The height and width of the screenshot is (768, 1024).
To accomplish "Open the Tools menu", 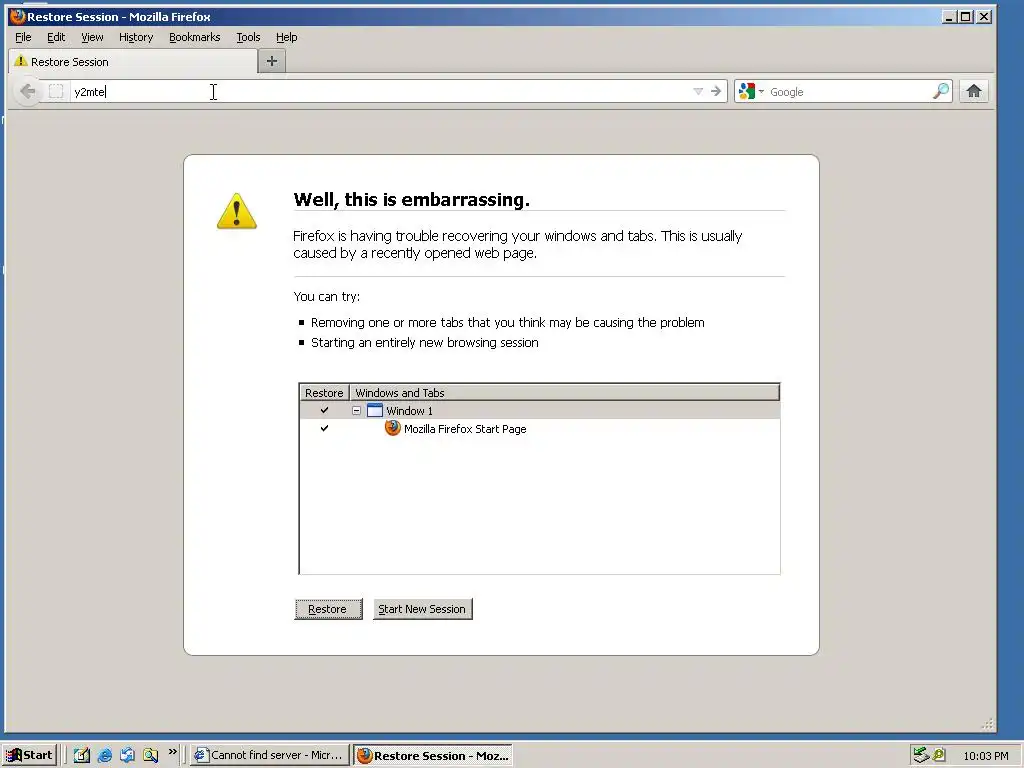I will [x=248, y=37].
